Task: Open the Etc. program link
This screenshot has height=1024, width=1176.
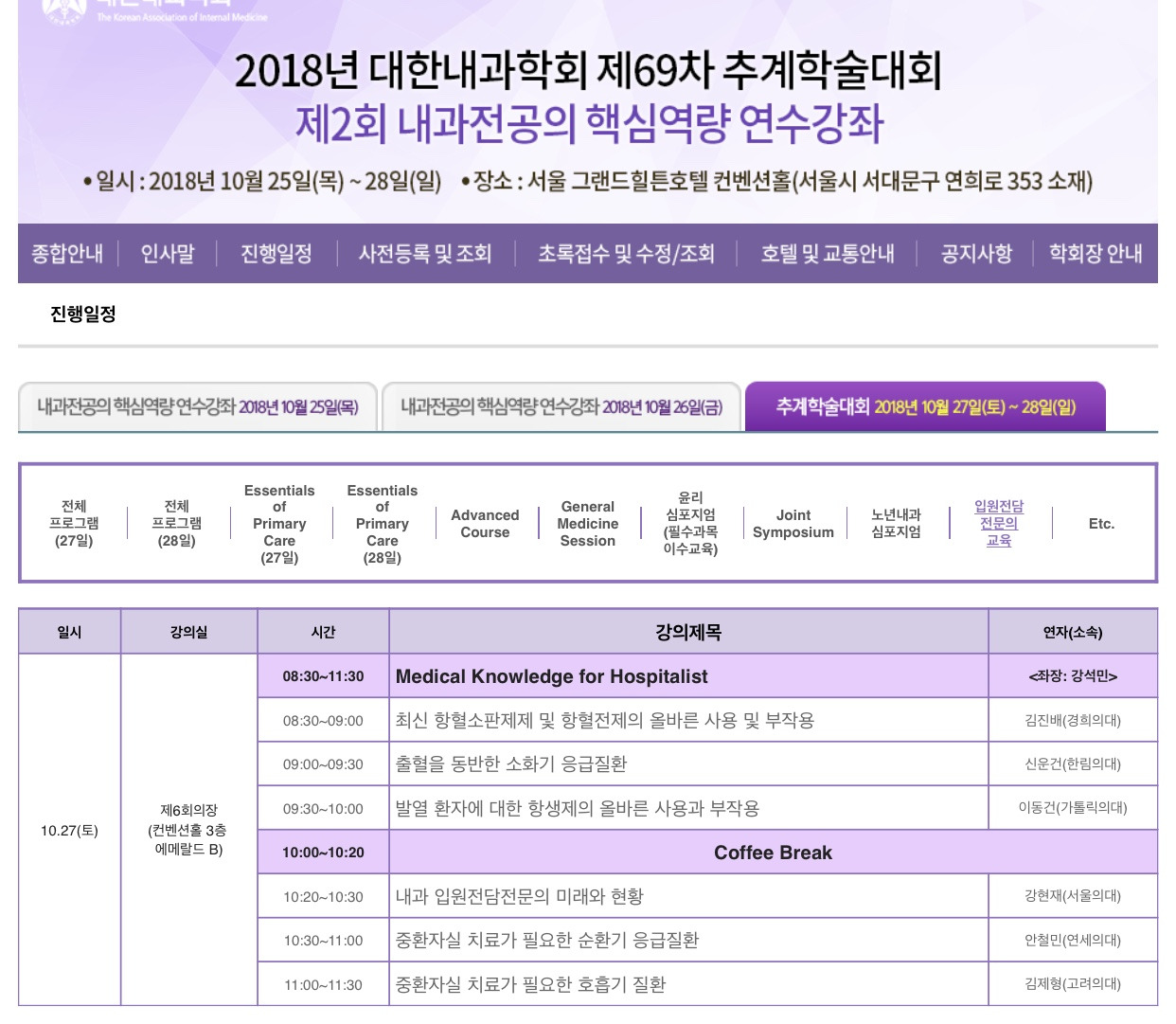Action: coord(1101,524)
